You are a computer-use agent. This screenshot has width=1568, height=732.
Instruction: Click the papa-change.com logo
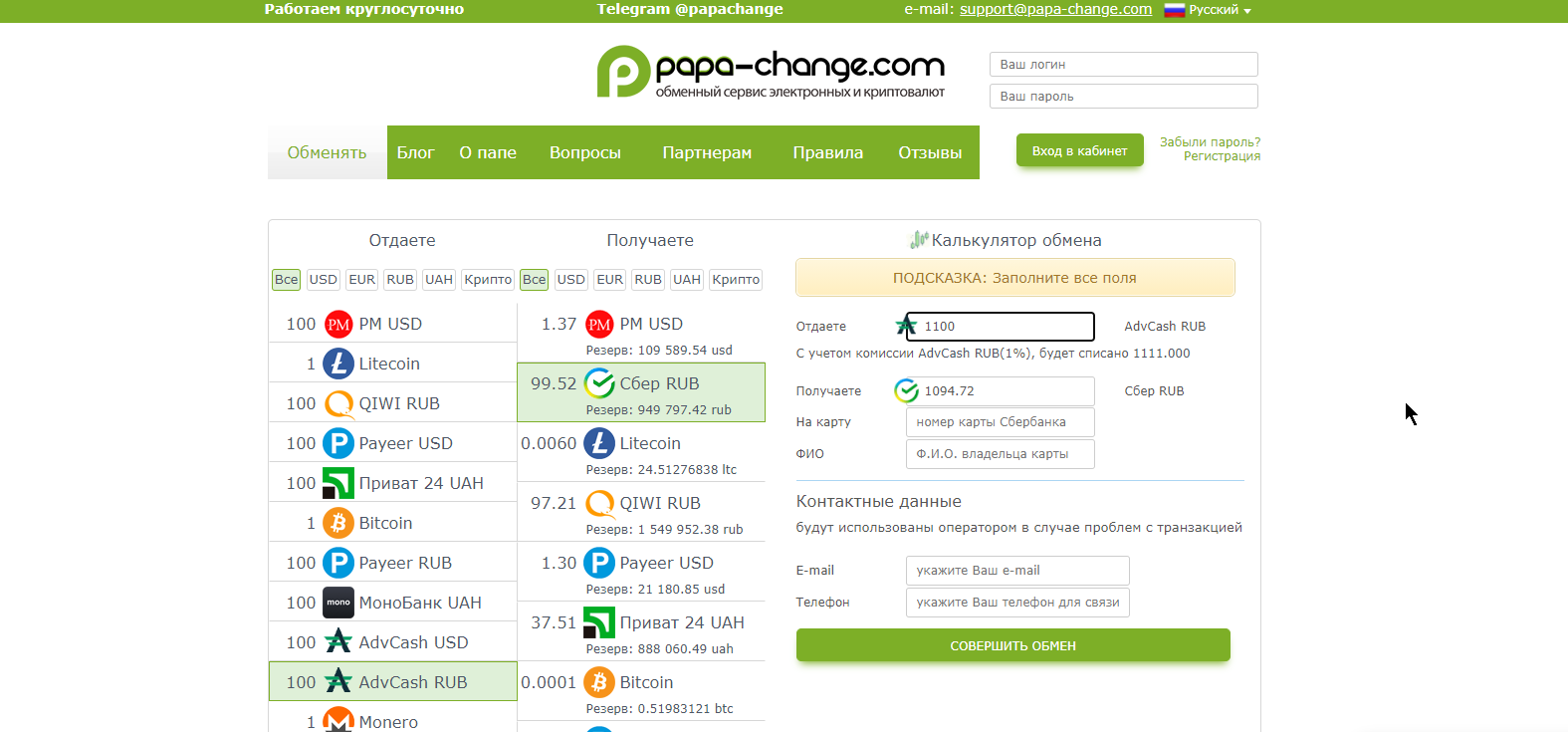(x=770, y=72)
